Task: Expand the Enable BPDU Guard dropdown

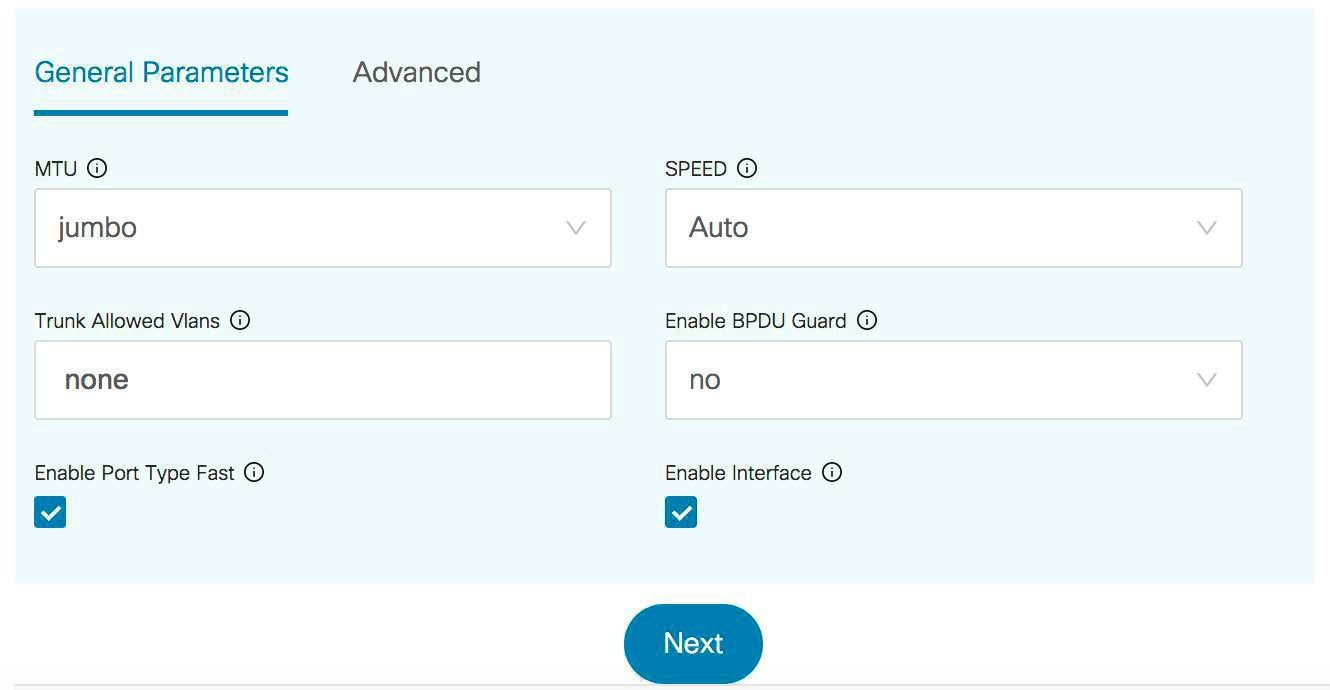Action: coord(954,380)
